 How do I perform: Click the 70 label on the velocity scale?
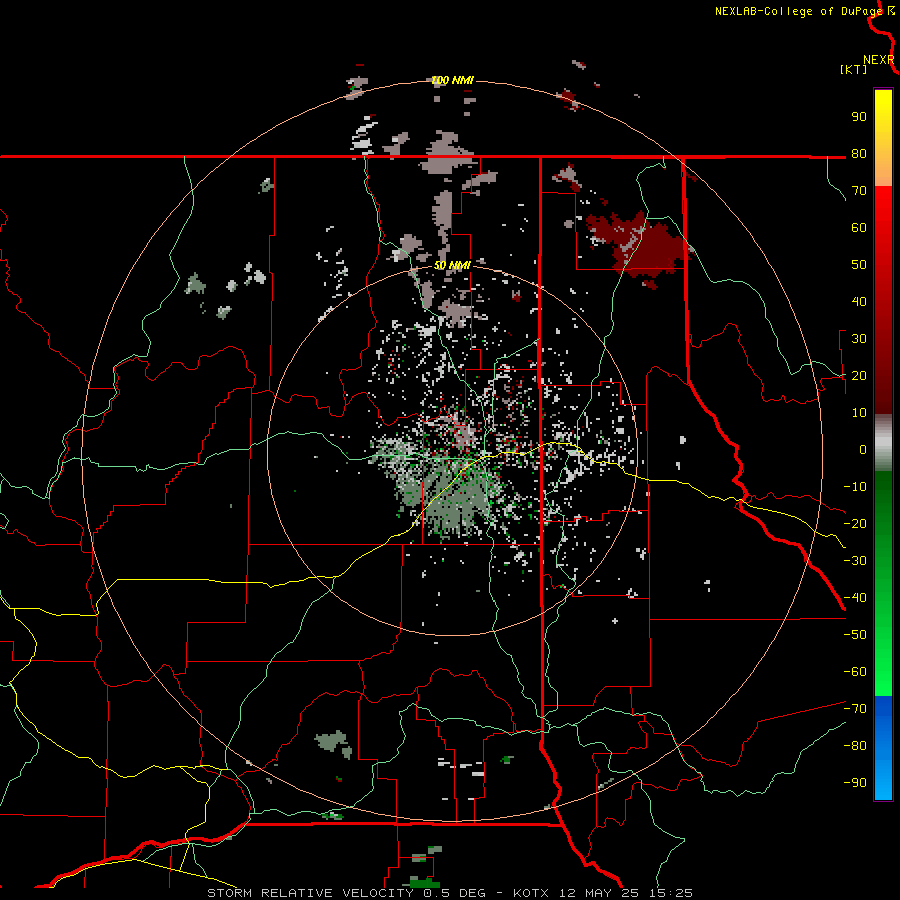point(859,191)
